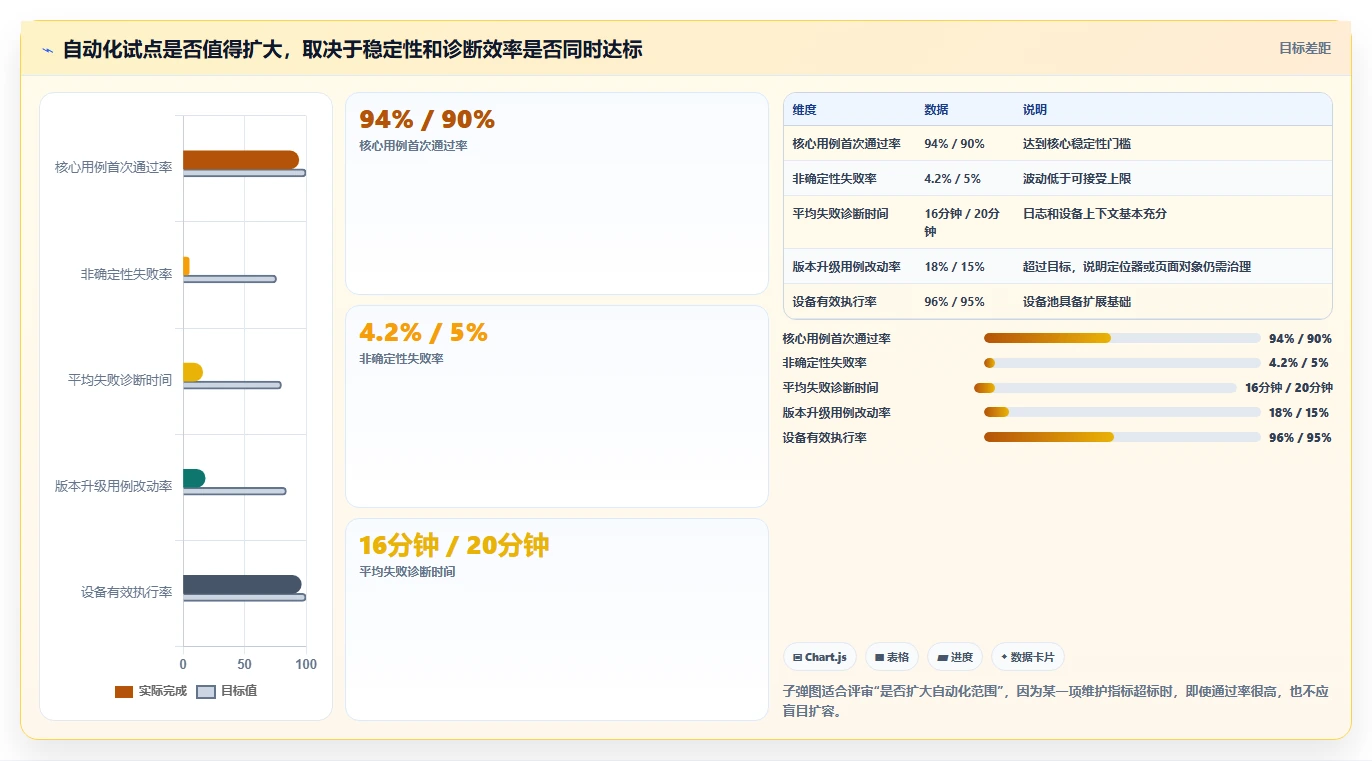Click the 版本升级用例改动率 chart axis label
This screenshot has width=1372, height=761.
[x=113, y=486]
